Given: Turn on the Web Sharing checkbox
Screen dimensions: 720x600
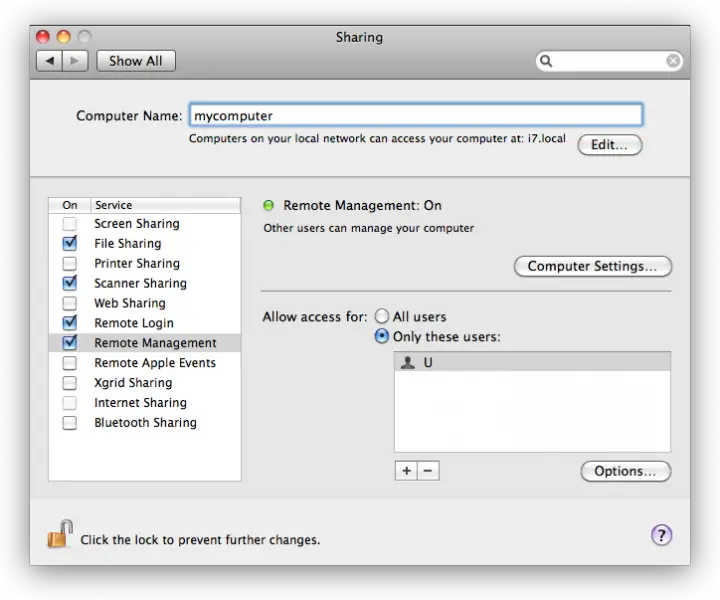Looking at the screenshot, I should point(70,303).
